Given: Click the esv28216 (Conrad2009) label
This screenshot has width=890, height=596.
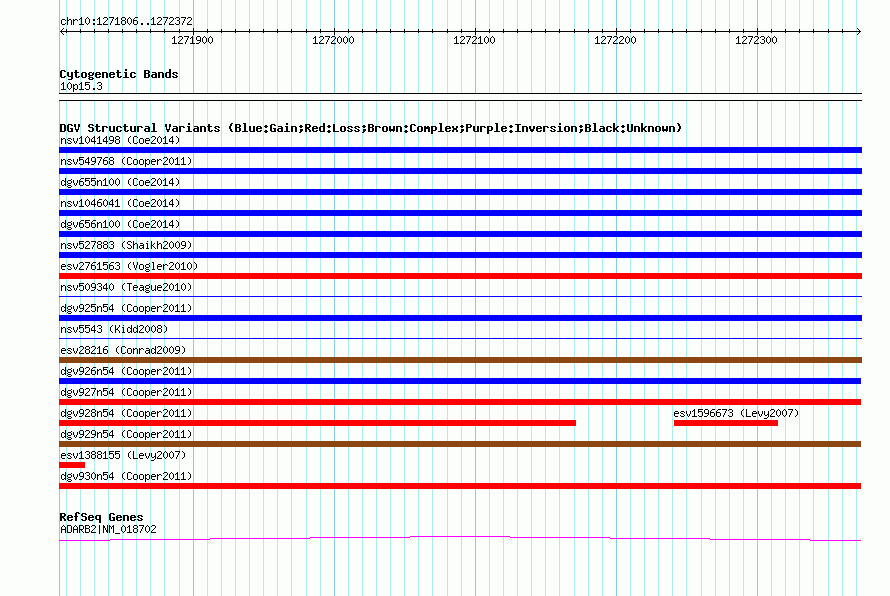Looking at the screenshot, I should (123, 350).
